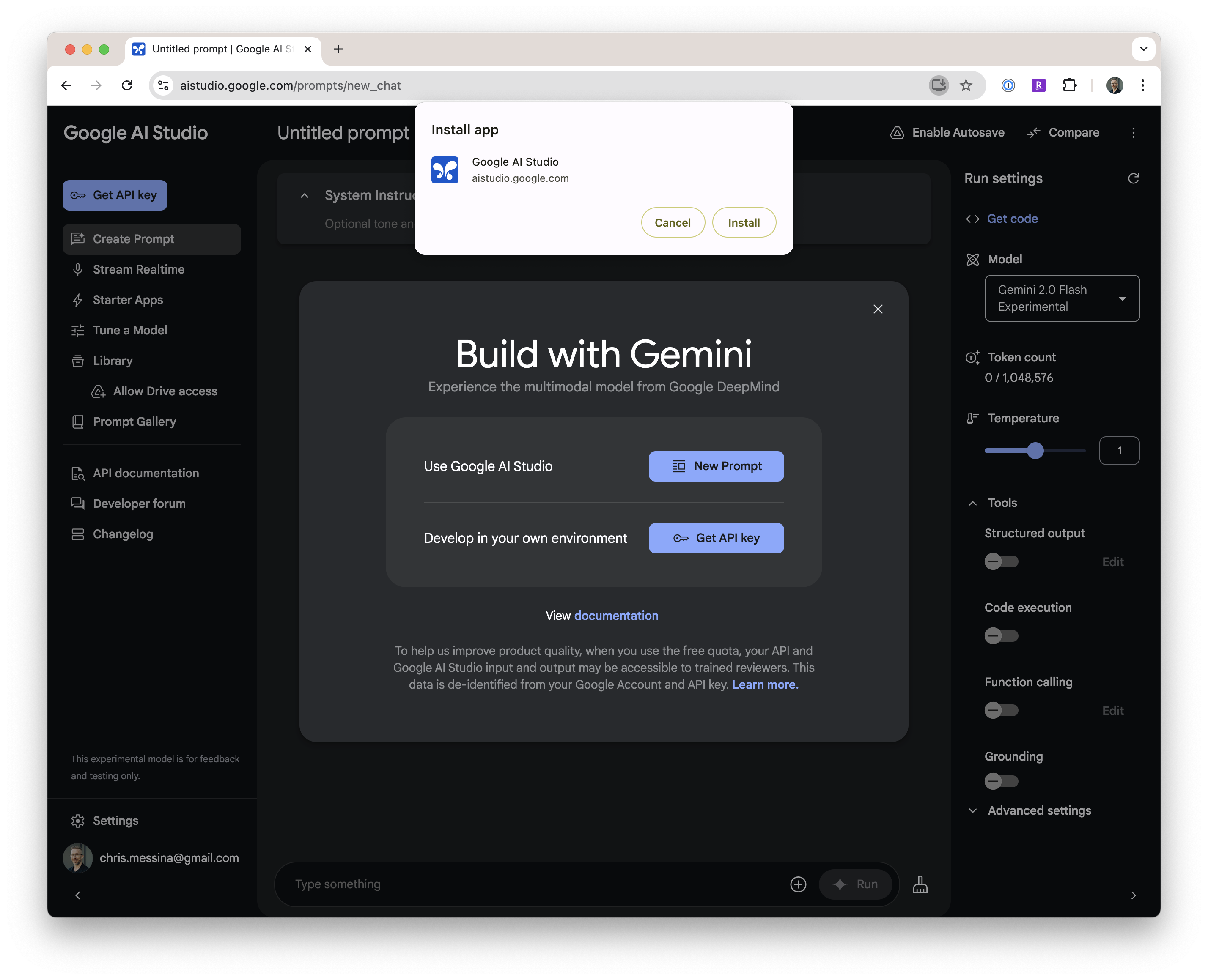Select Prompt Gallery from sidebar
The width and height of the screenshot is (1208, 980).
point(135,422)
